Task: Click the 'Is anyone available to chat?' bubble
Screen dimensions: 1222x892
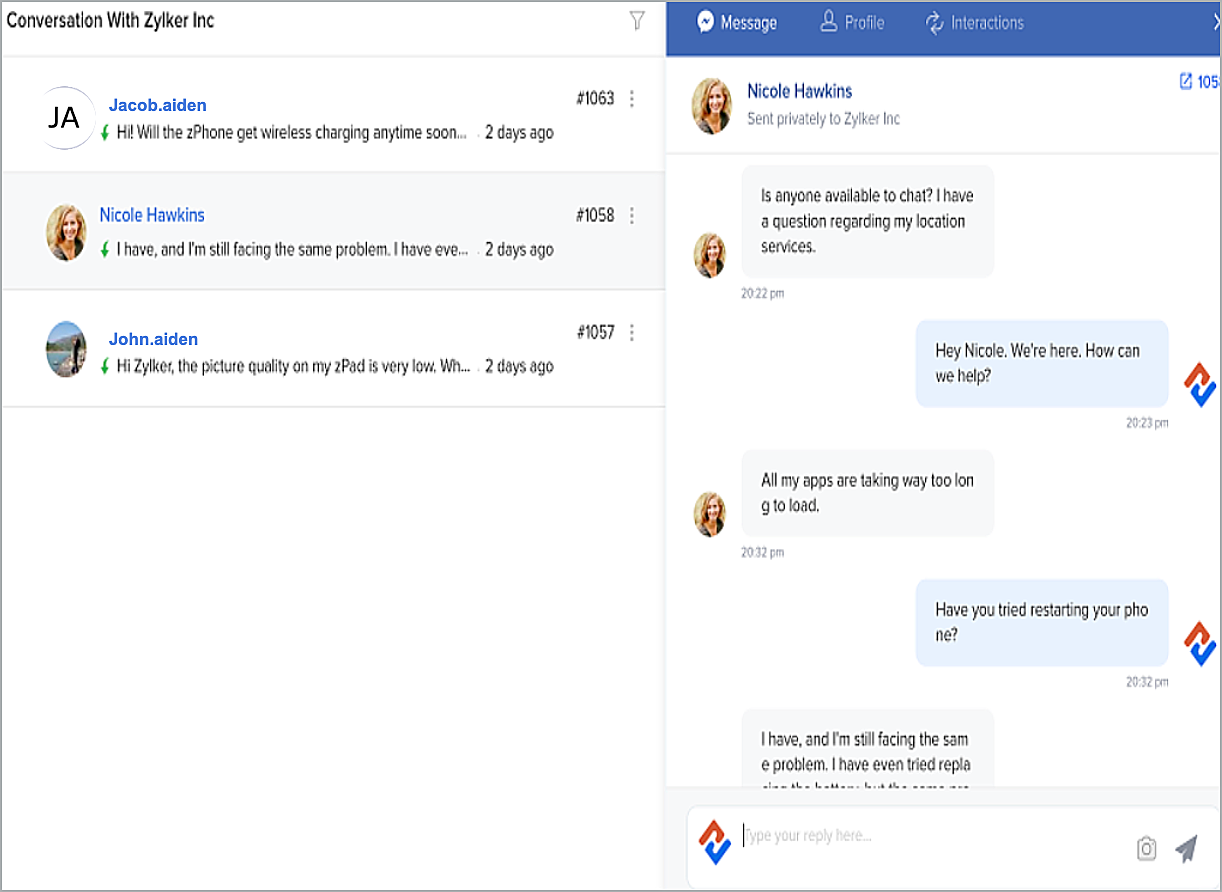Action: [x=868, y=221]
